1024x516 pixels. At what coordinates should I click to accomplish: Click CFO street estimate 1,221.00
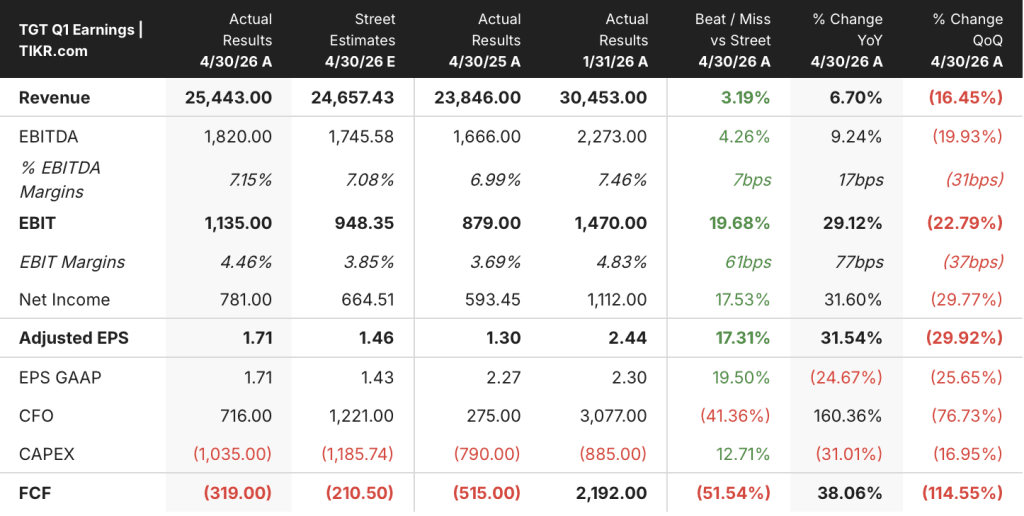(362, 416)
